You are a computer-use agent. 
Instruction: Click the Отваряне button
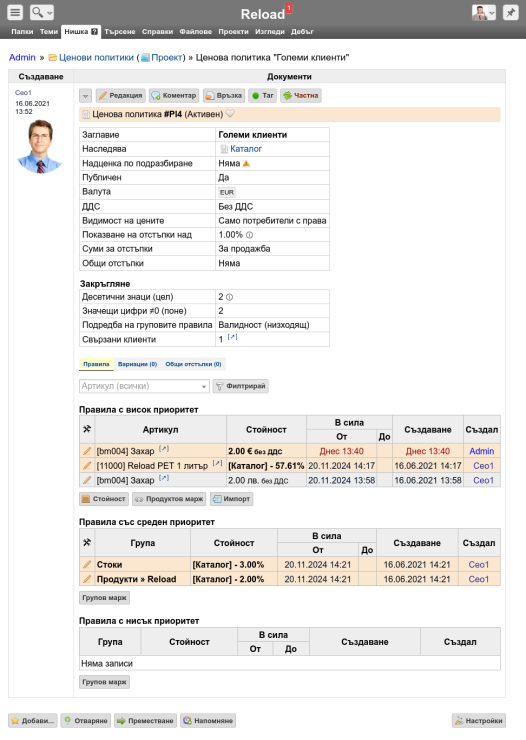click(86, 721)
